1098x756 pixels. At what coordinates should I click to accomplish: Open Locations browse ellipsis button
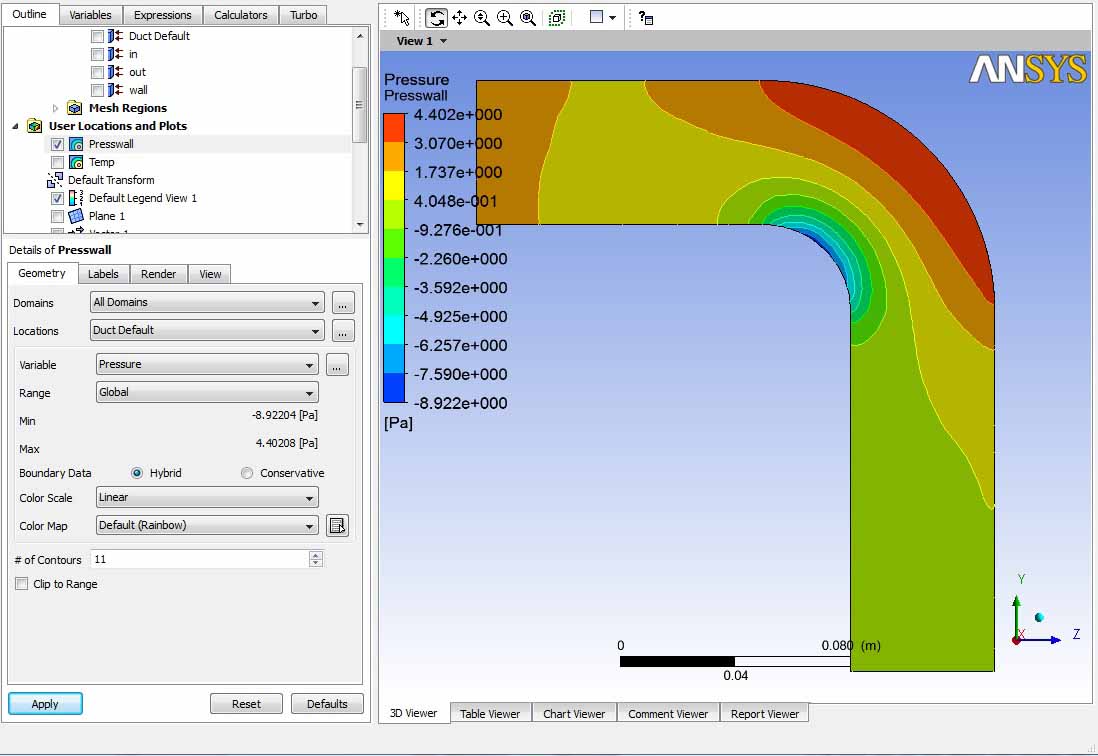343,331
